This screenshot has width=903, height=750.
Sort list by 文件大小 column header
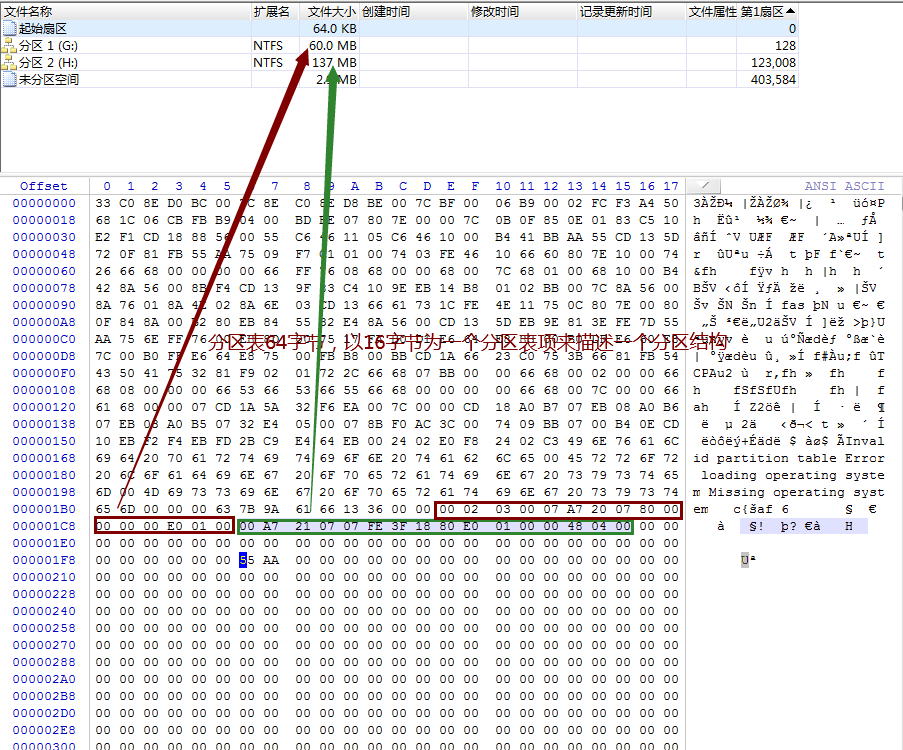[331, 12]
